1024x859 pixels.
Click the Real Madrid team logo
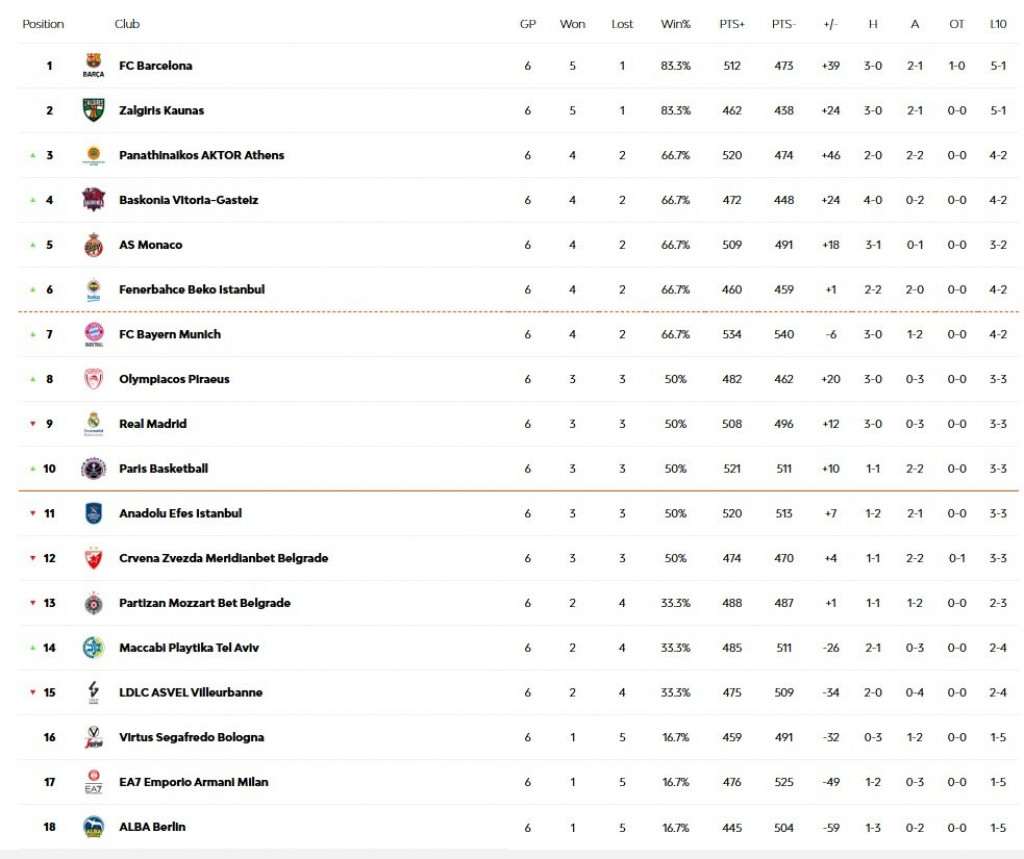[93, 424]
